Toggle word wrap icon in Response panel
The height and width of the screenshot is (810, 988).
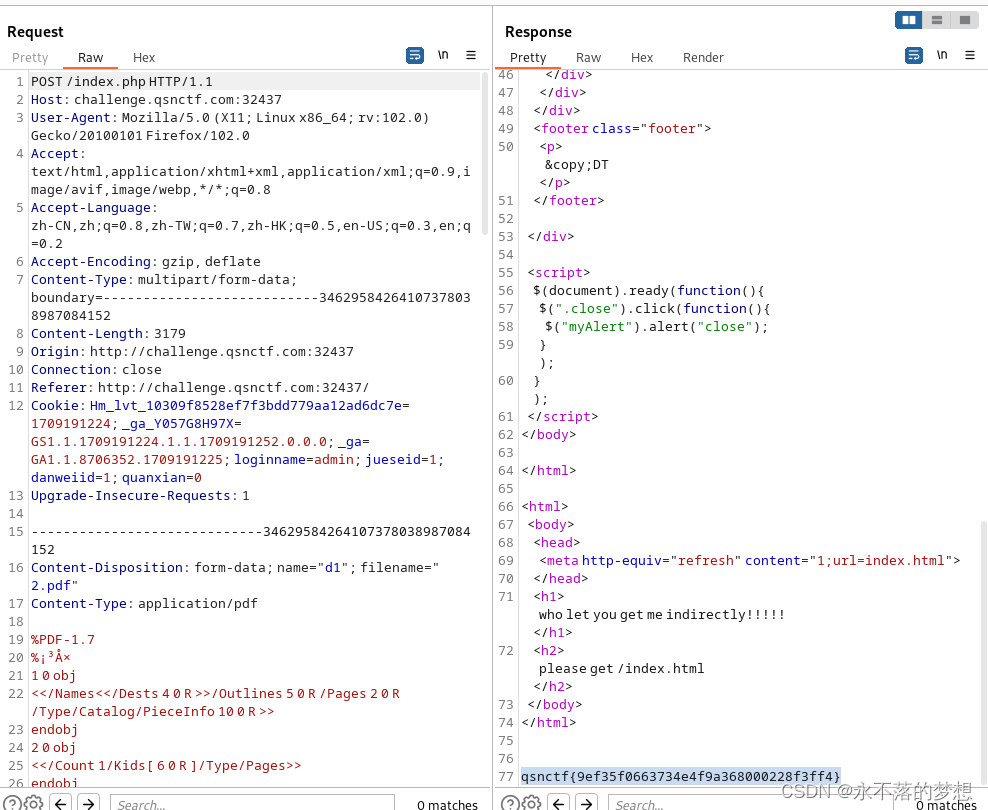click(914, 55)
